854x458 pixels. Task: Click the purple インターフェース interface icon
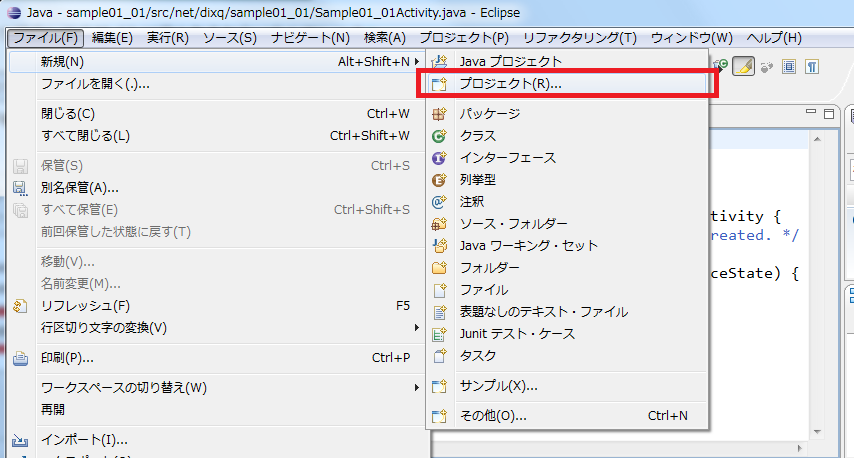tap(440, 158)
